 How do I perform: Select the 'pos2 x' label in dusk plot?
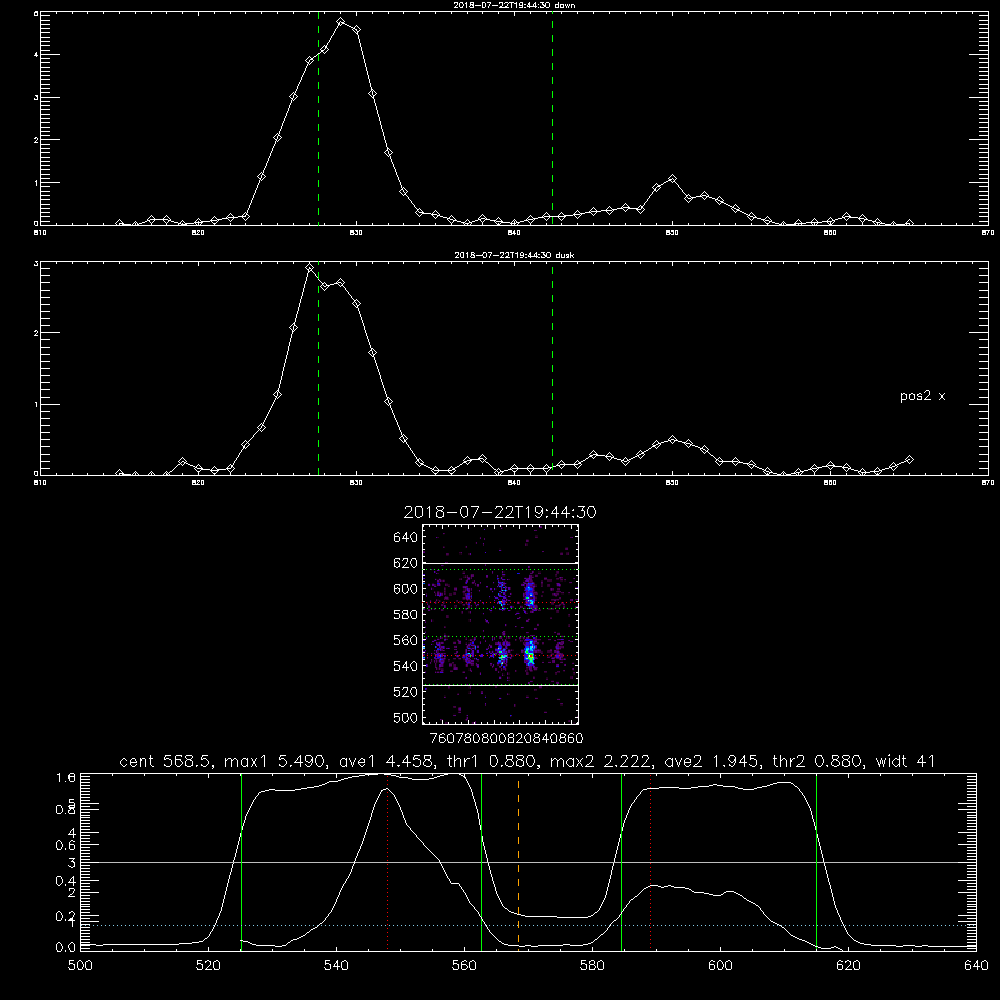(923, 396)
